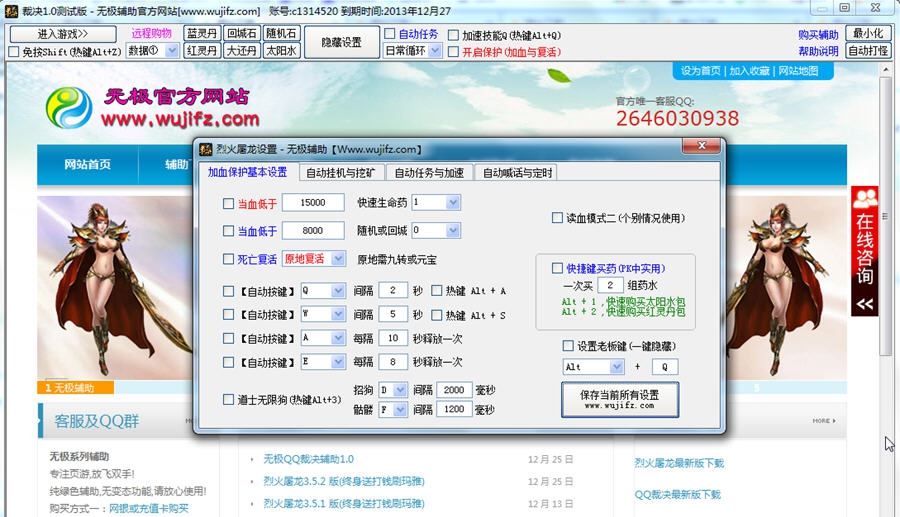Click the Wuji yin-yang logo icon
This screenshot has height=517, width=900.
tap(68, 108)
